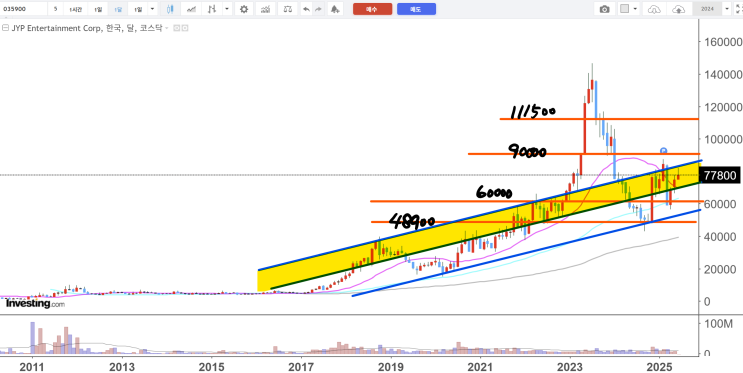The image size is (743, 373).
Task: Open the interval dropdown arrow
Action: click(x=152, y=9)
